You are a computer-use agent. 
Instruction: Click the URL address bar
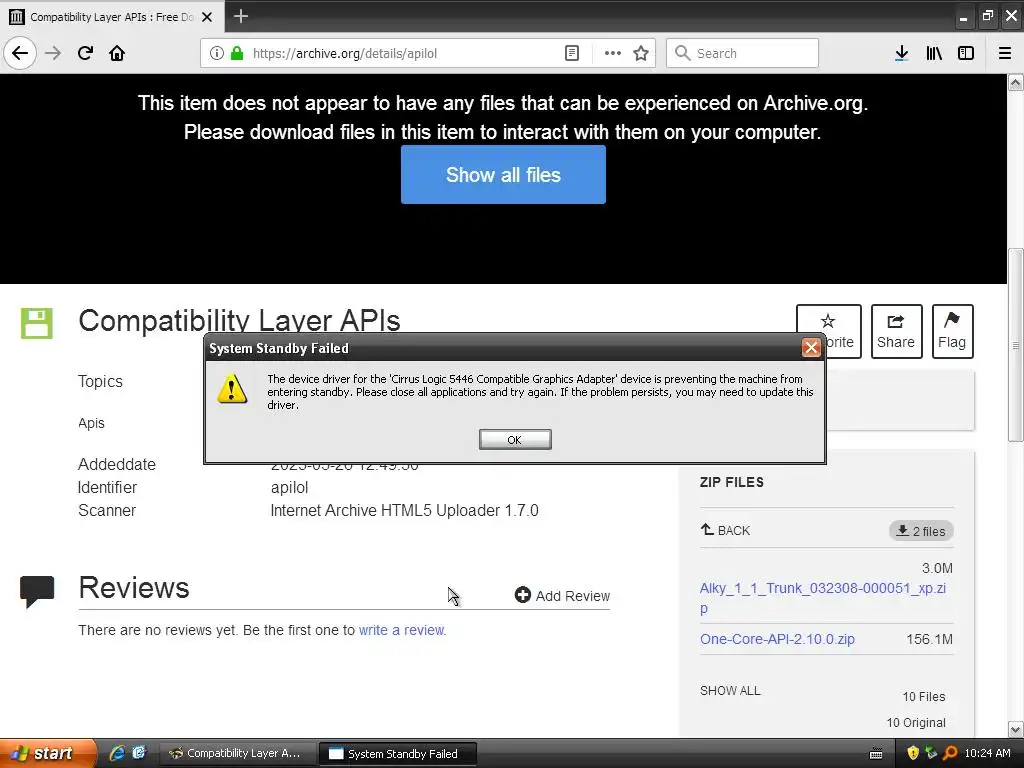click(x=405, y=53)
